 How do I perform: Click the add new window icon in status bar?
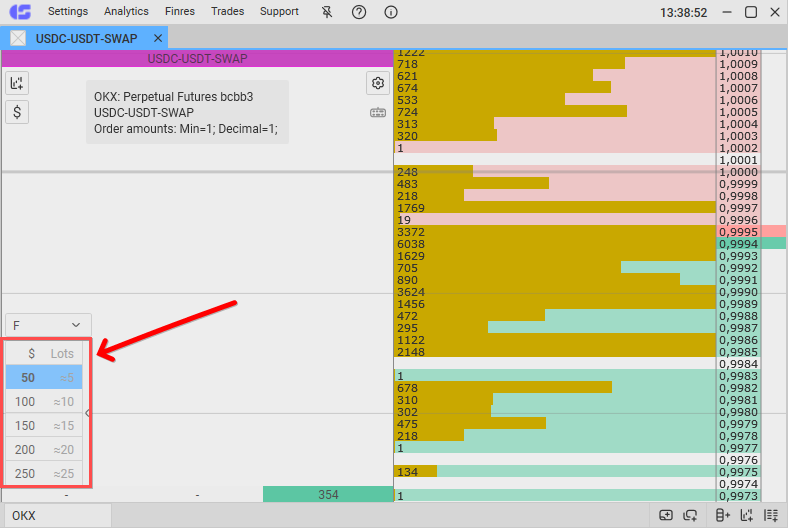coord(667,515)
